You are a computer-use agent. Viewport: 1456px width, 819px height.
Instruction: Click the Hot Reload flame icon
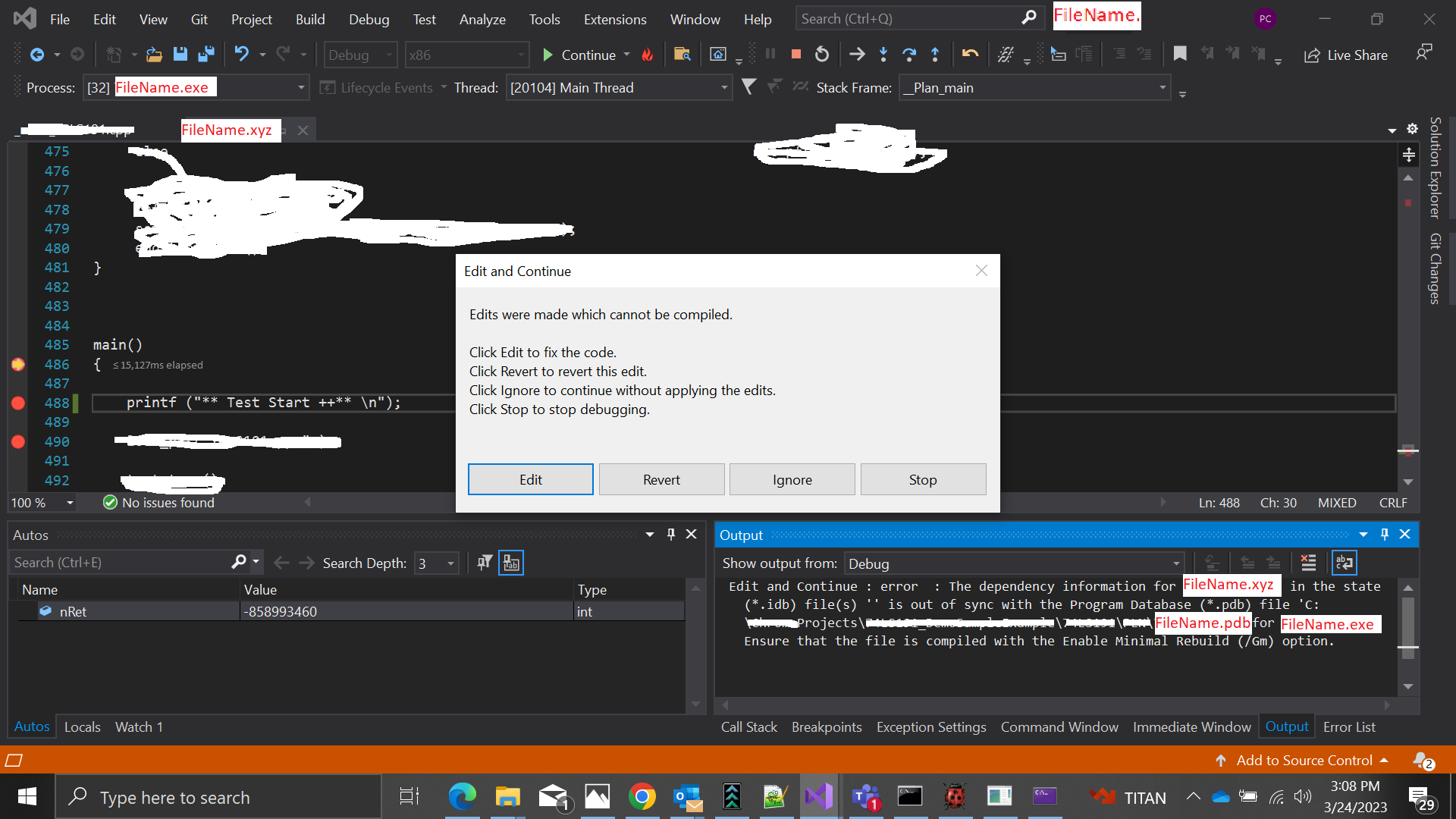pos(647,55)
